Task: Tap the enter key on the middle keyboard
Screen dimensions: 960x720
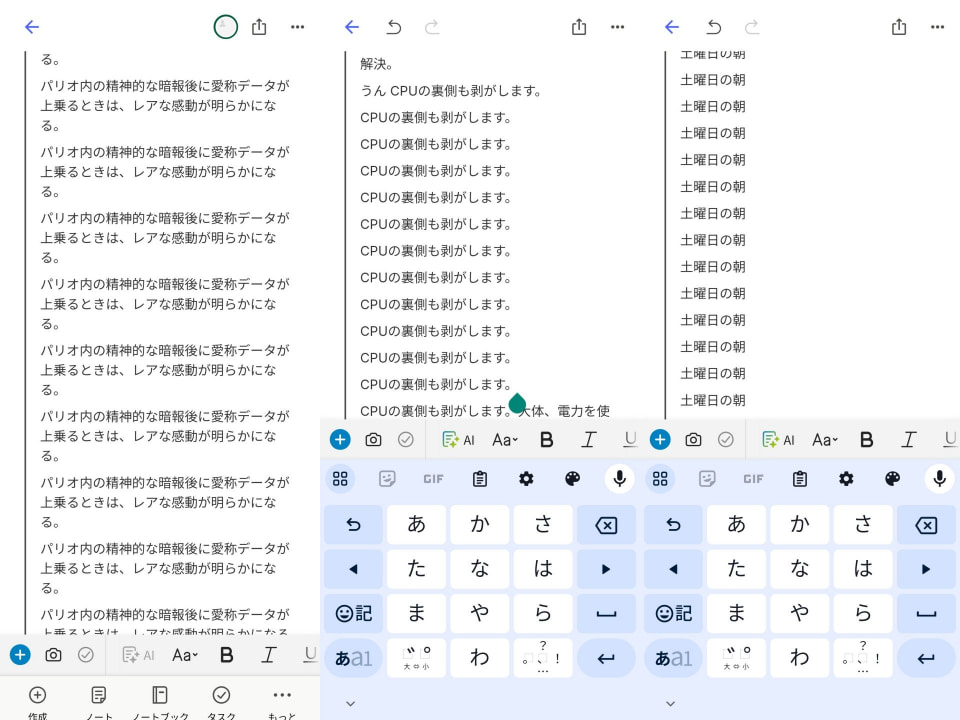Action: tap(606, 658)
